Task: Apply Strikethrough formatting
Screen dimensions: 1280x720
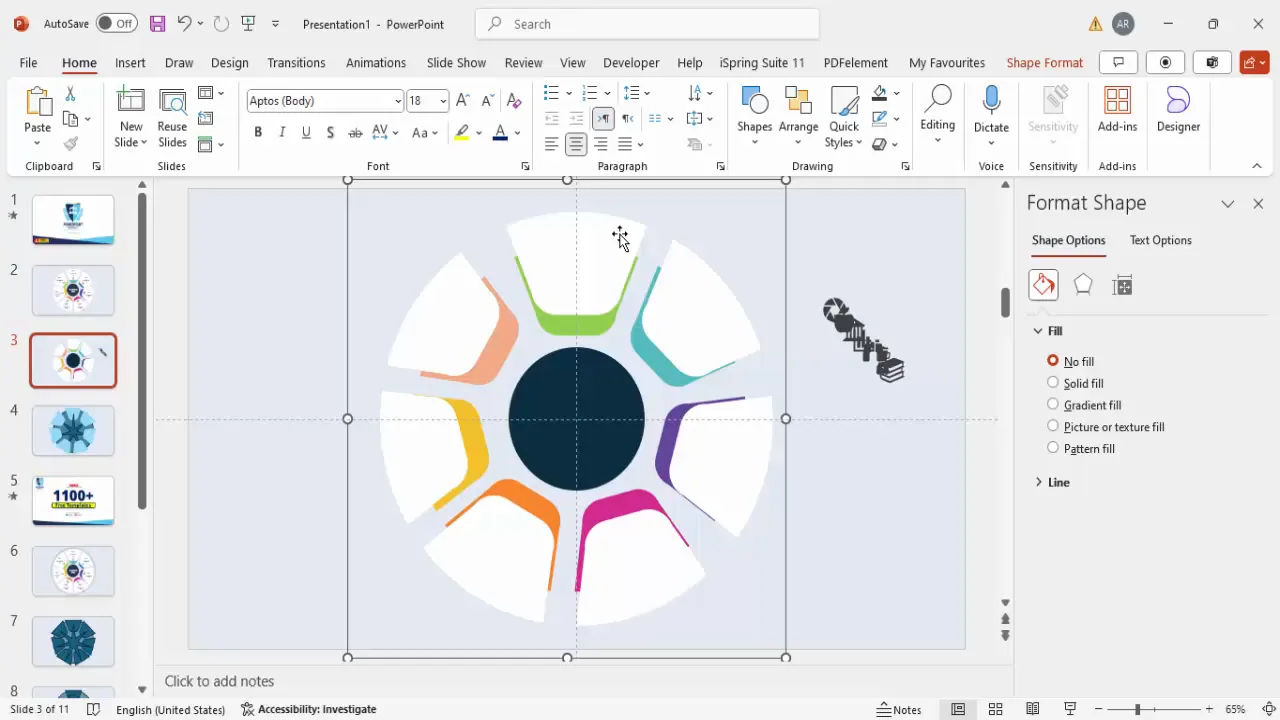Action: (355, 132)
